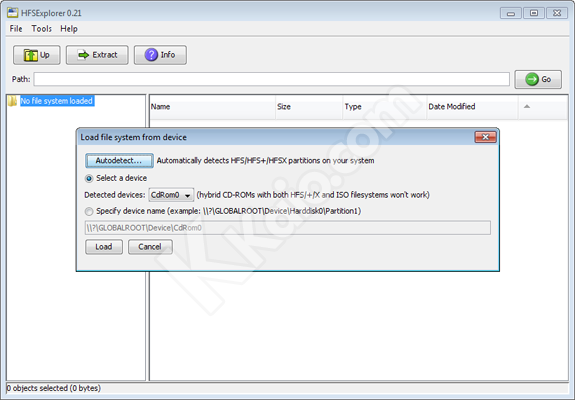Open the Help menu

tap(69, 29)
